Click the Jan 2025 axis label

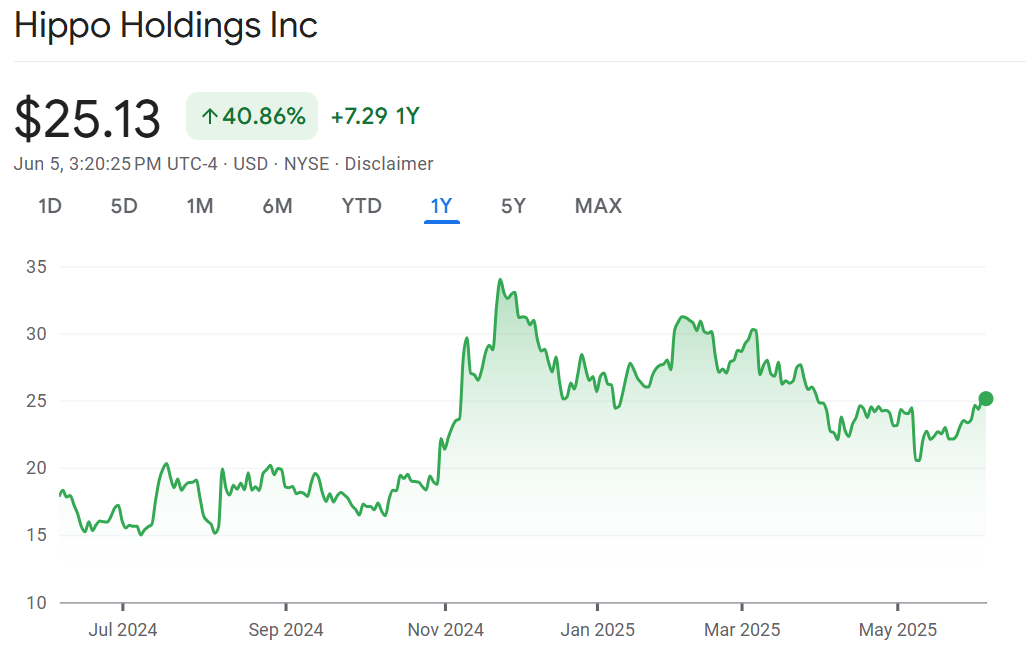click(597, 630)
